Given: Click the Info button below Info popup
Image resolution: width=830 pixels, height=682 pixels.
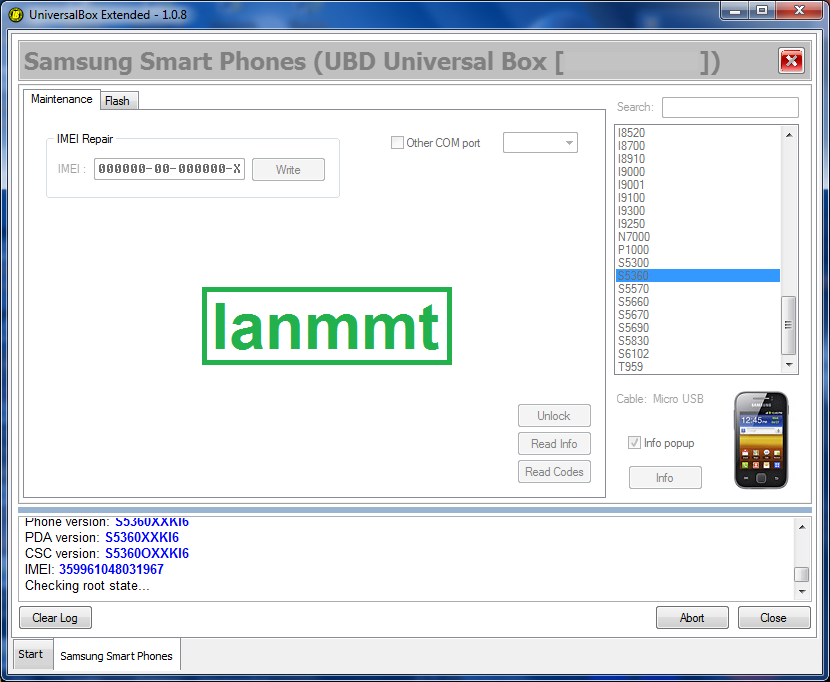Looking at the screenshot, I should (x=665, y=478).
